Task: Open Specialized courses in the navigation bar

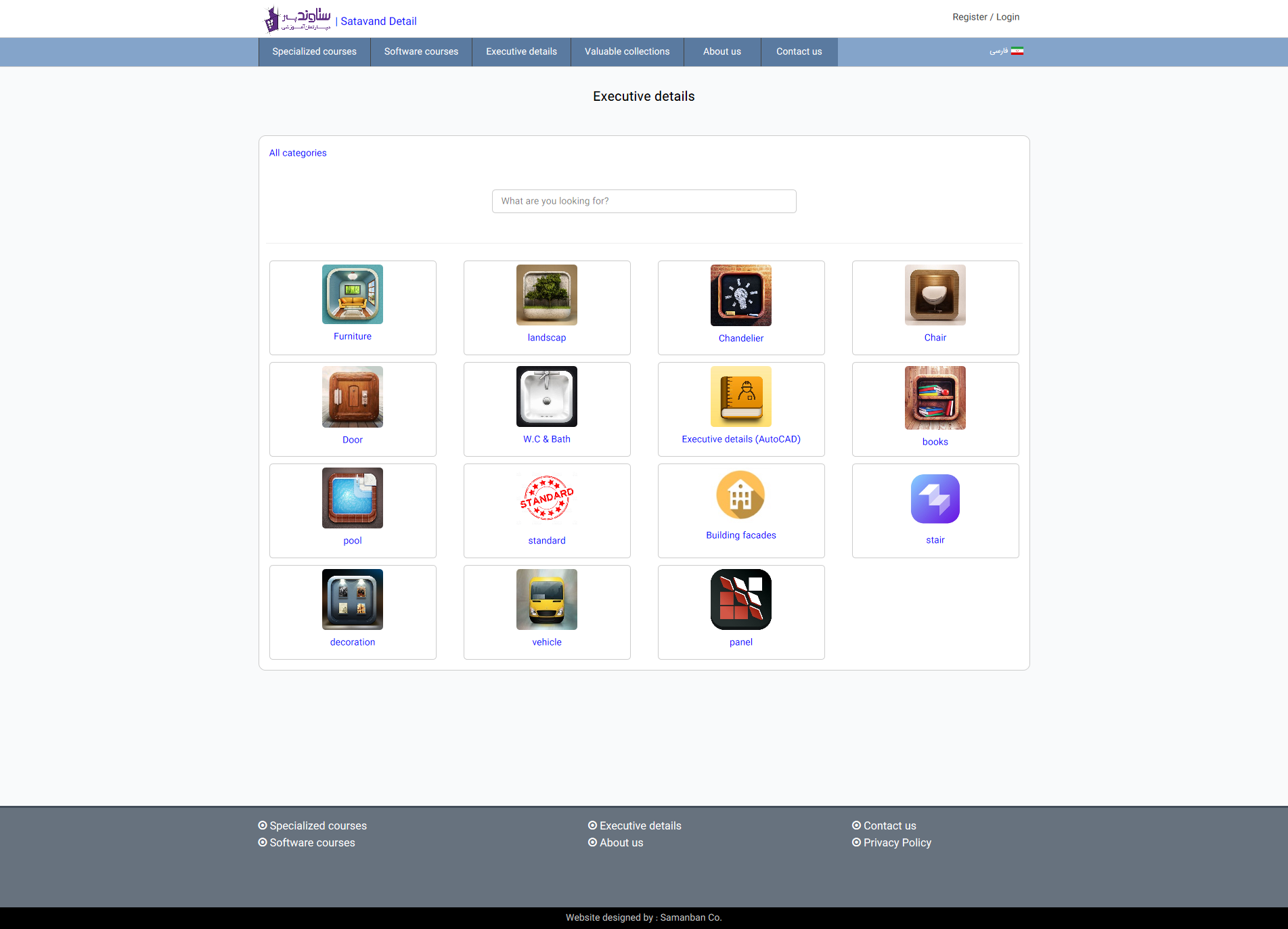Action: click(x=314, y=51)
